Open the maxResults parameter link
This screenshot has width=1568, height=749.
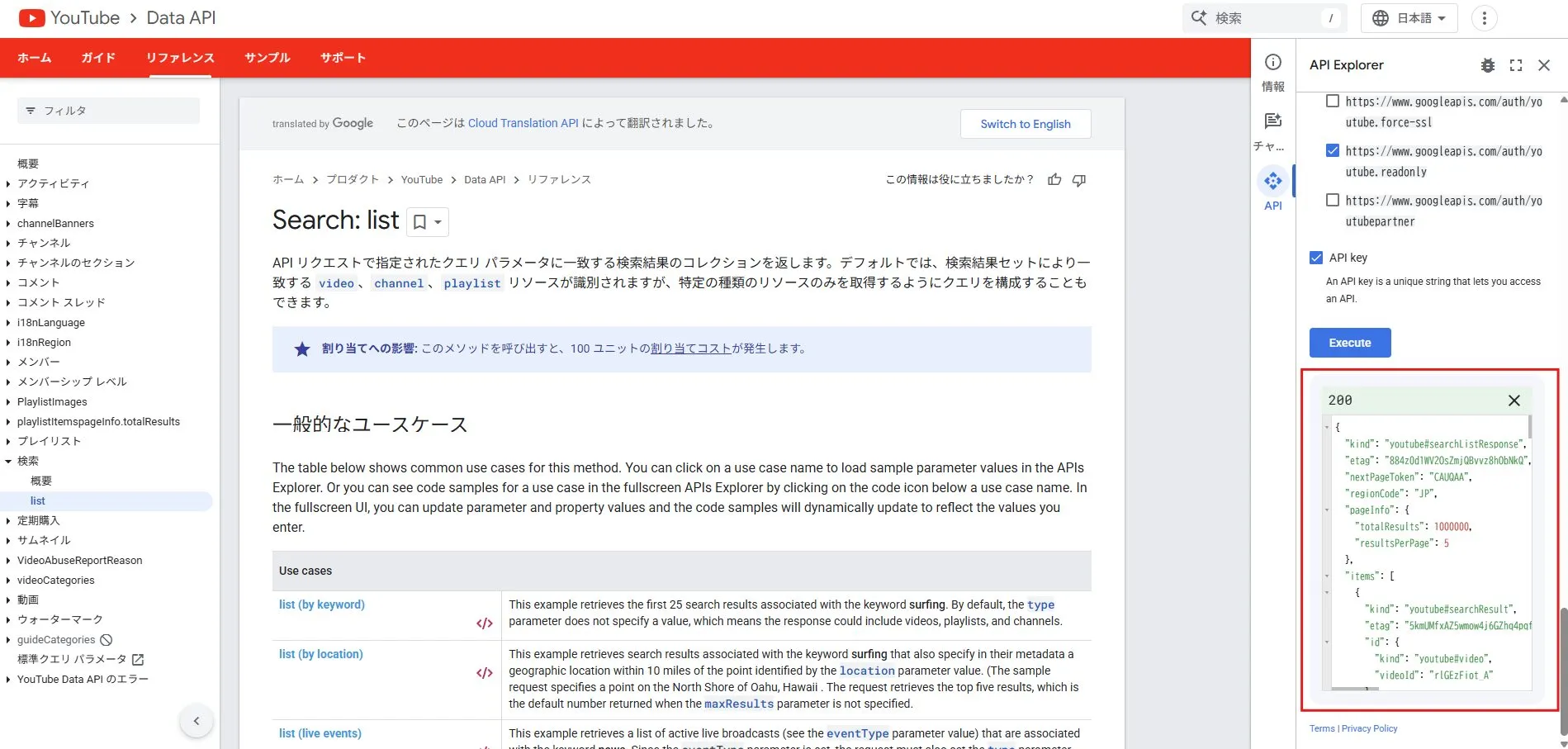(x=739, y=704)
